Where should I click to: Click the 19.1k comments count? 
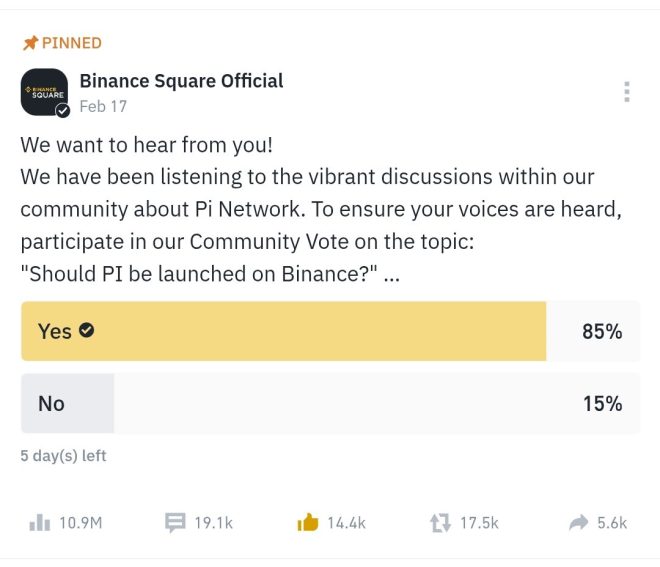point(213,522)
